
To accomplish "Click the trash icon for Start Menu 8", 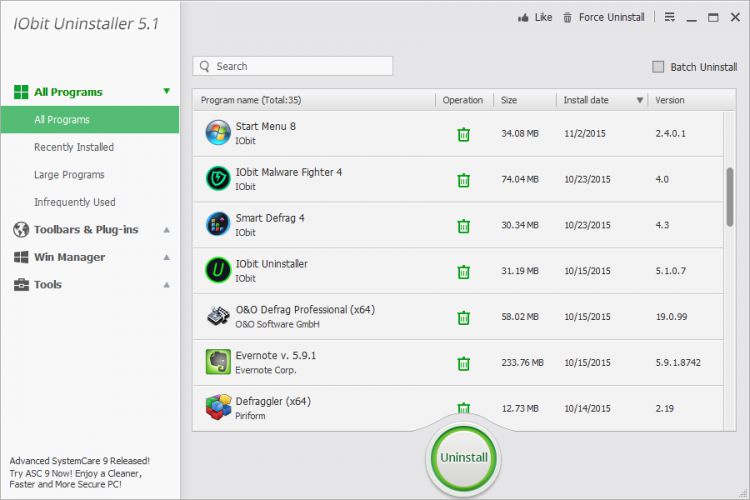I will (x=463, y=134).
